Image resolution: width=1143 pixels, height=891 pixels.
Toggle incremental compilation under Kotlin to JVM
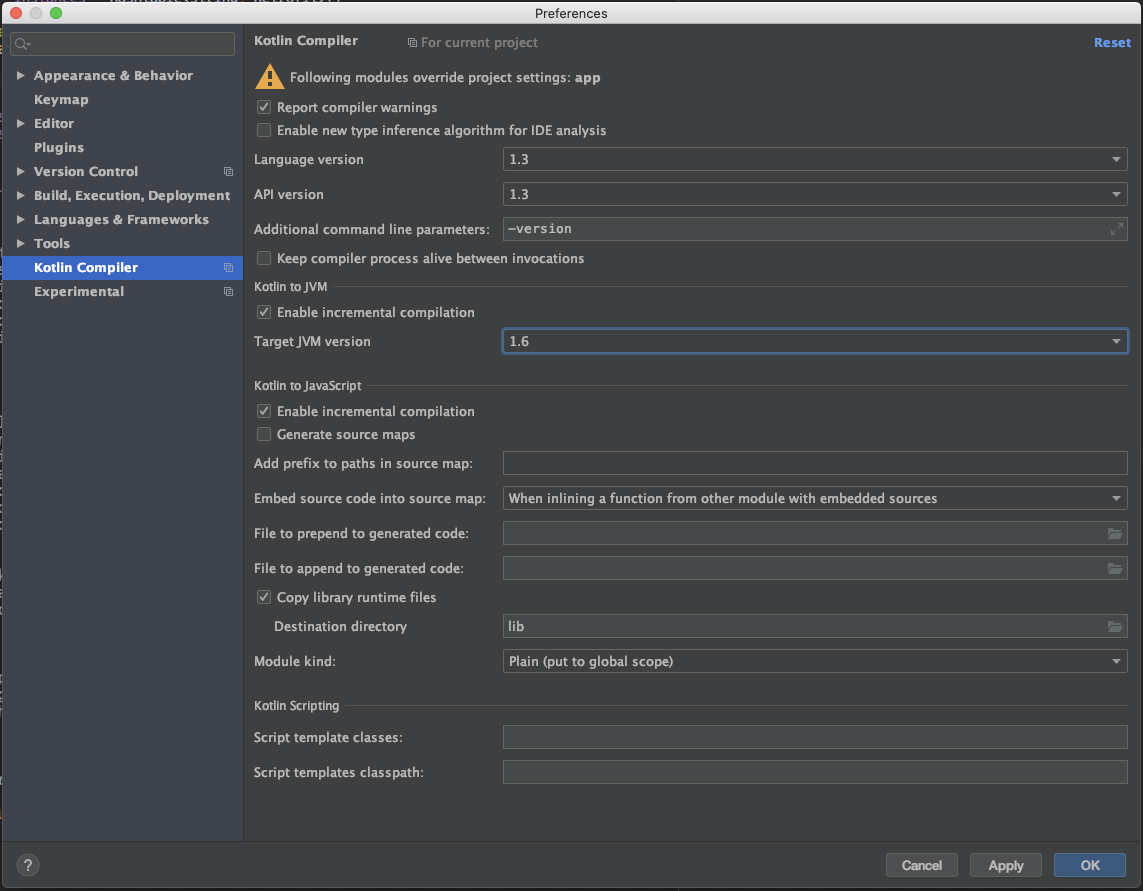tap(264, 312)
